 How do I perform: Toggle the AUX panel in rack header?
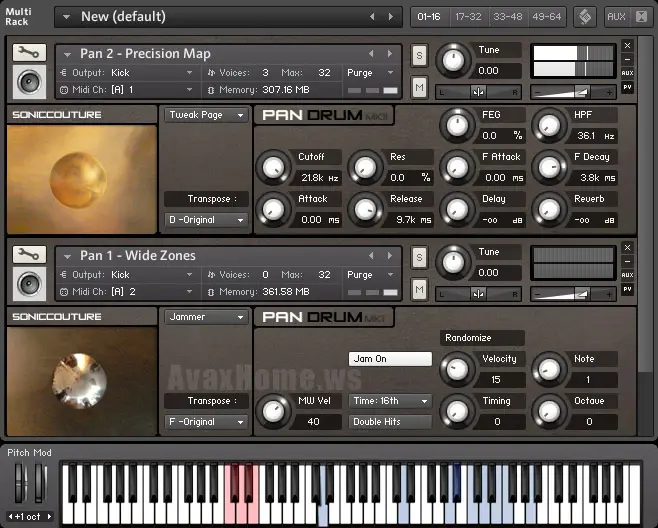tap(616, 17)
